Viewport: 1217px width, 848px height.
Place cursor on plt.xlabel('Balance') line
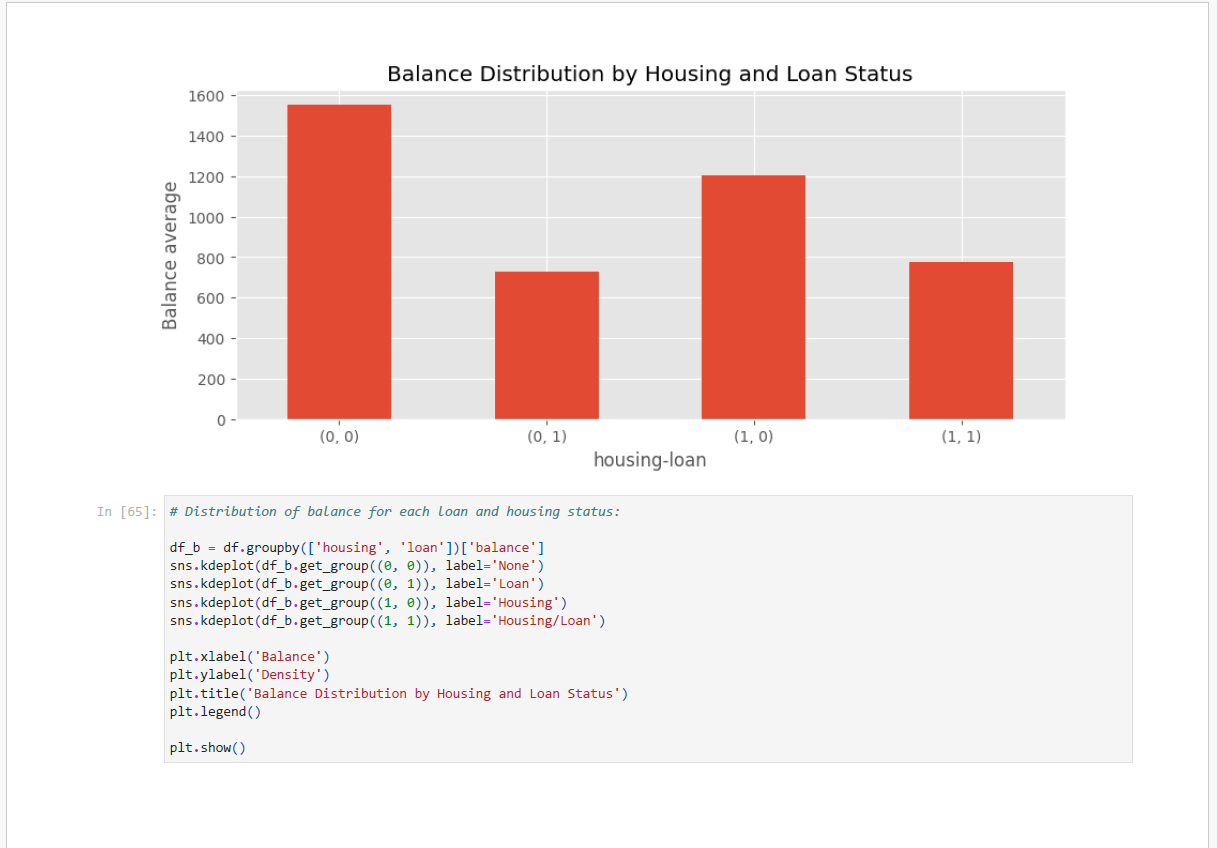click(249, 657)
